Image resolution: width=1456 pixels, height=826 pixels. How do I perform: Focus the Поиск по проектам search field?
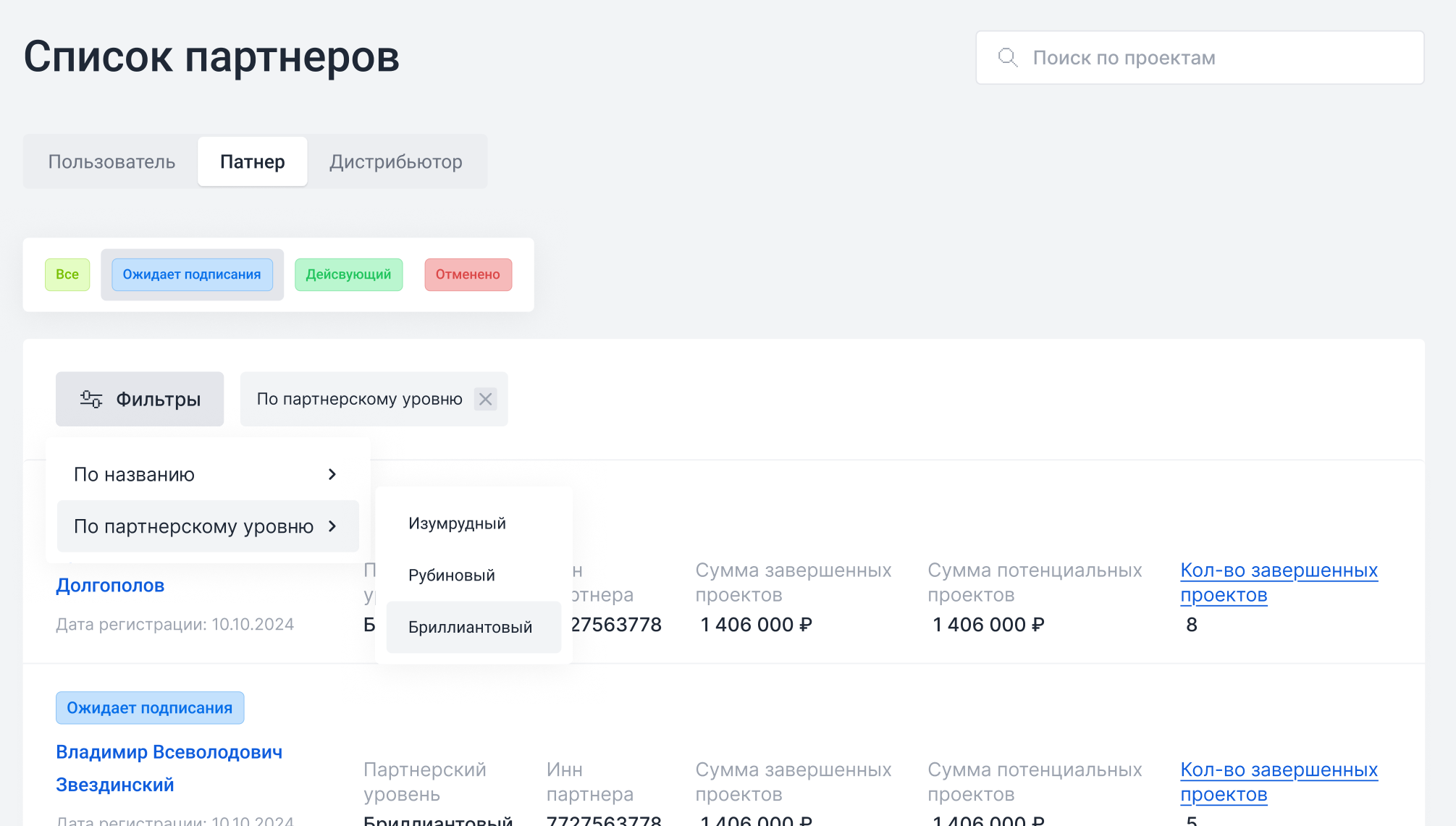coord(1200,57)
